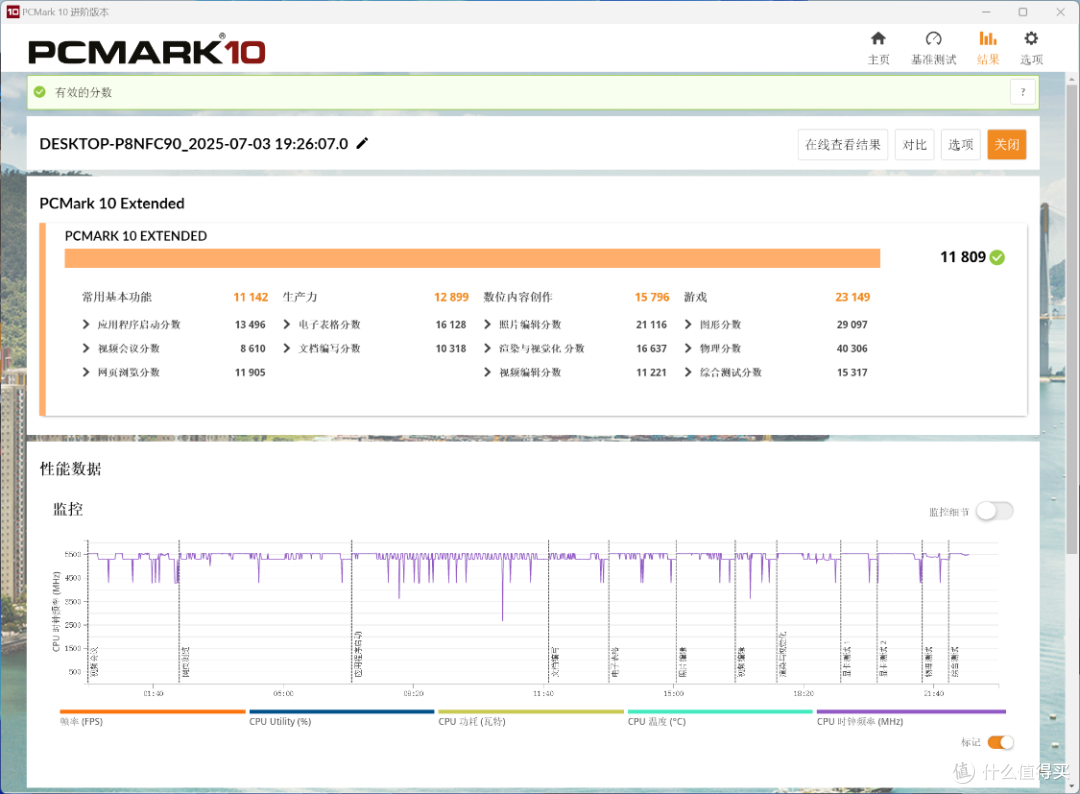Click the orange 关闭 button
Image resolution: width=1080 pixels, height=794 pixels.
coord(1006,145)
